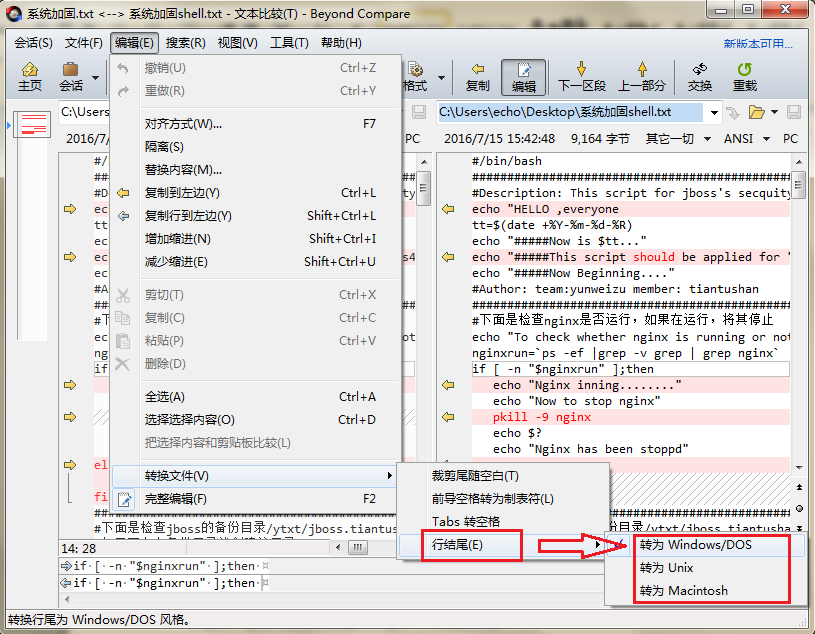815x634 pixels.
Task: Click the 交换 swap-sides icon
Action: tap(700, 75)
